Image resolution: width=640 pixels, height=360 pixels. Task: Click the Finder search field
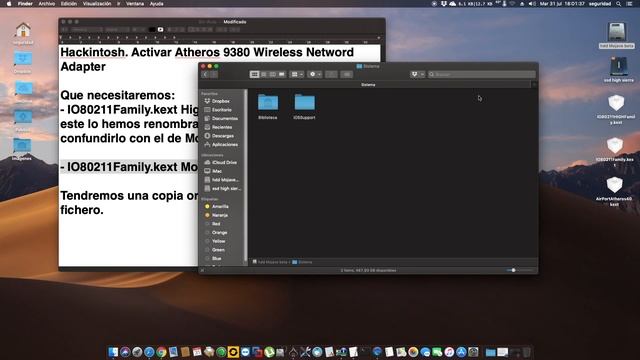482,74
